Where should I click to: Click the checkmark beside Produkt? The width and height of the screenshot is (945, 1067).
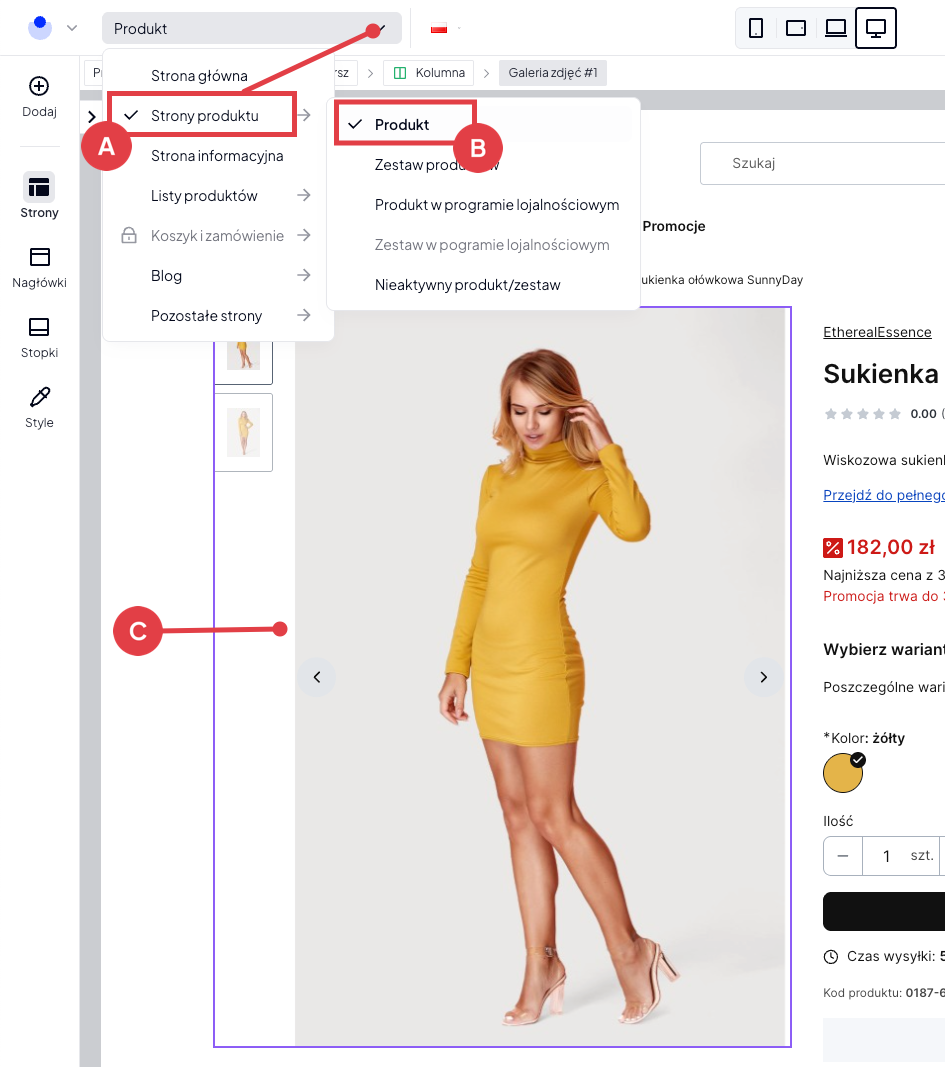point(355,123)
